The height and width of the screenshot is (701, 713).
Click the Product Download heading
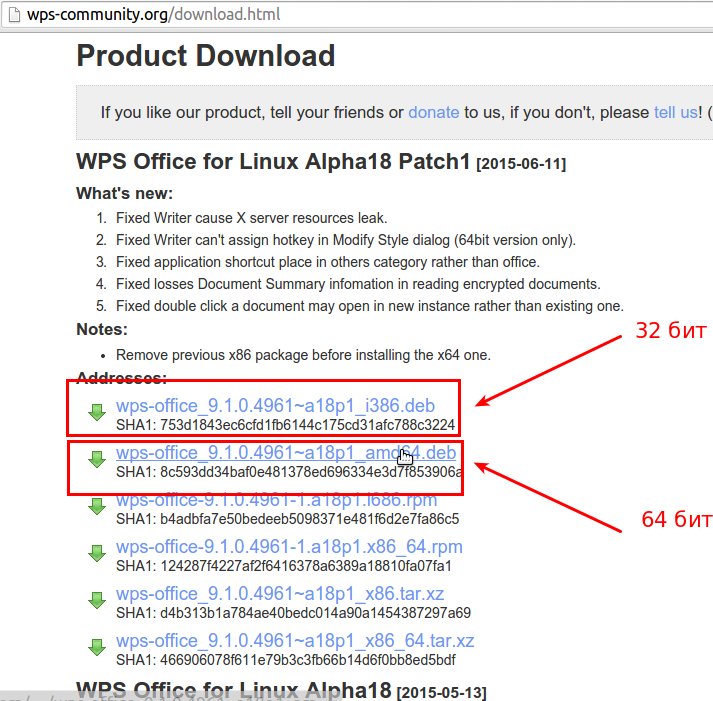(x=206, y=55)
